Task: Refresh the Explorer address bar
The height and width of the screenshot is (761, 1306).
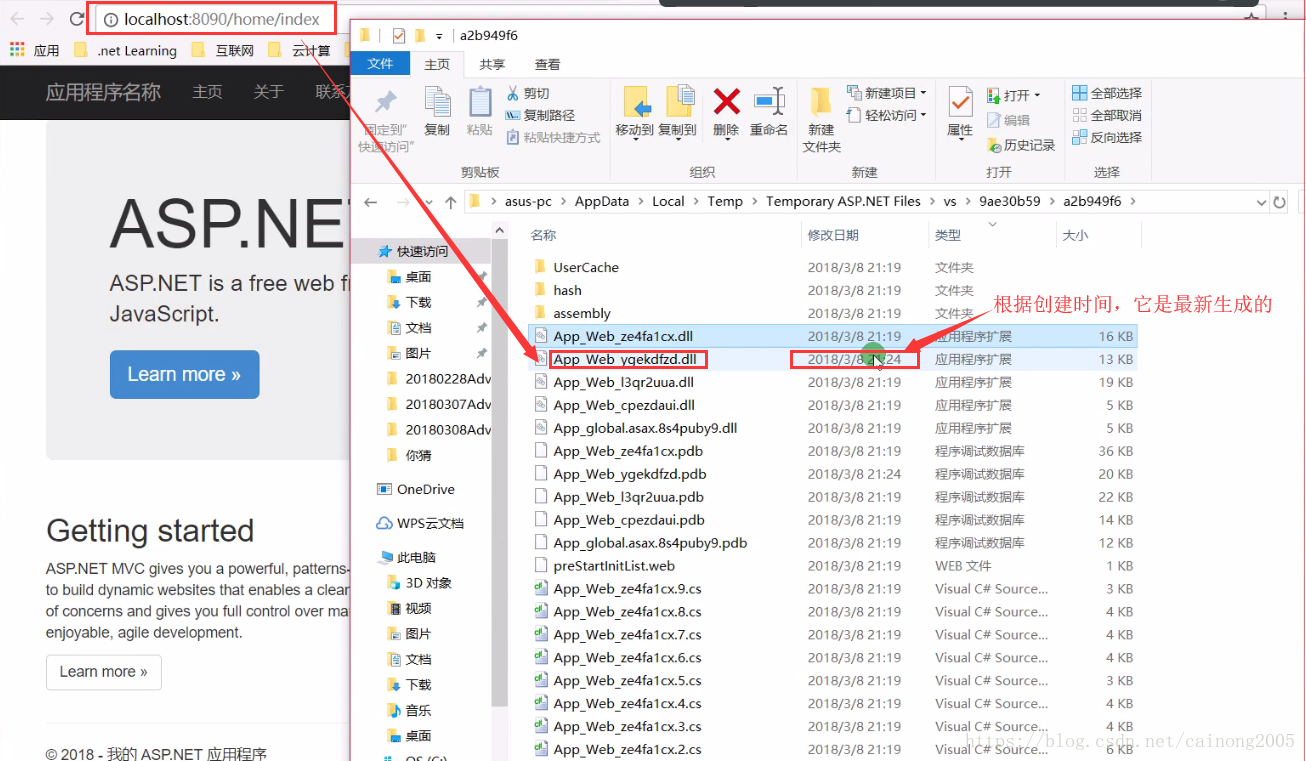Action: [1280, 202]
